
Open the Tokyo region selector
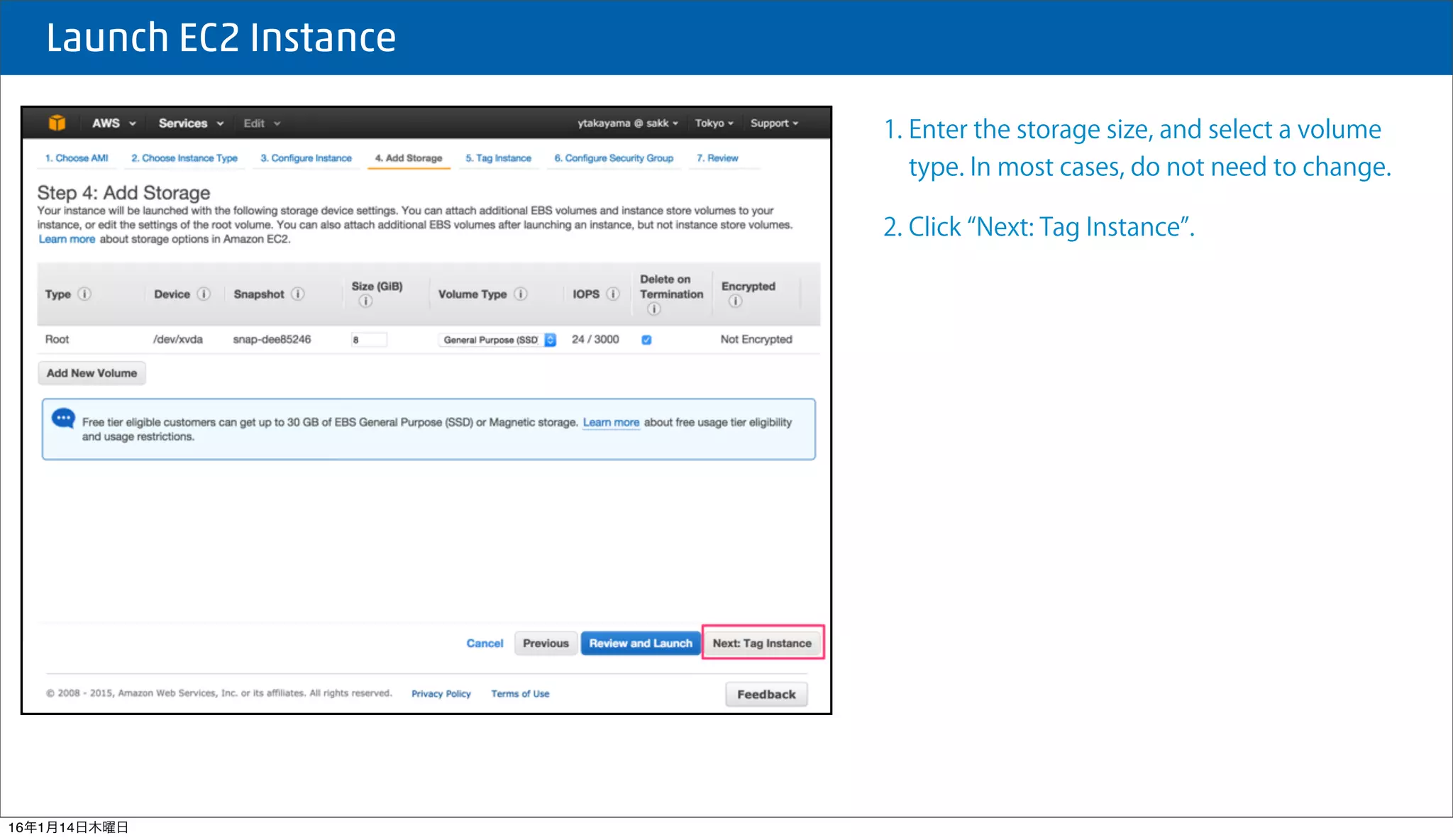714,123
